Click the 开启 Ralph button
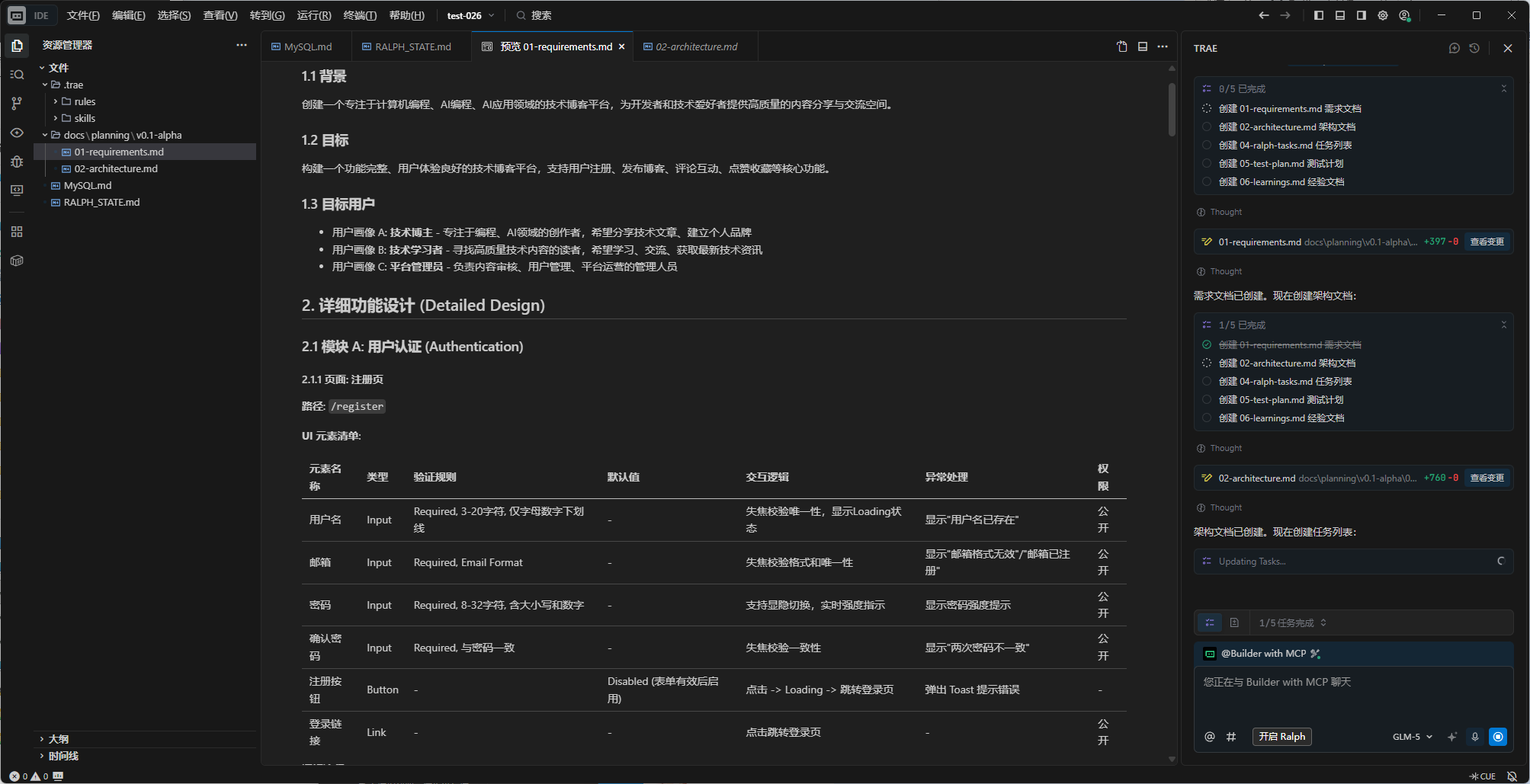The width and height of the screenshot is (1530, 784). [x=1281, y=737]
